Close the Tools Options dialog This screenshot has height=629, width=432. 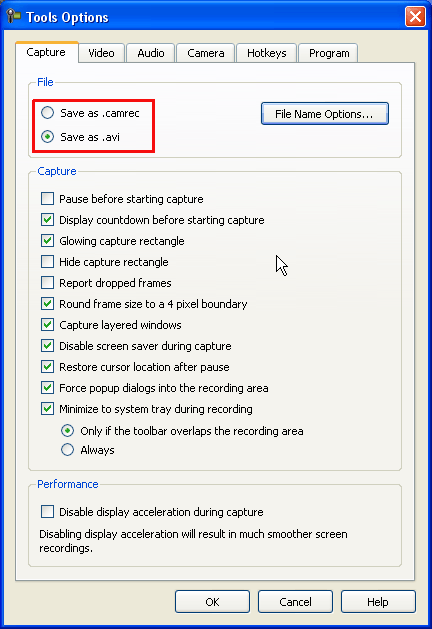[x=415, y=16]
